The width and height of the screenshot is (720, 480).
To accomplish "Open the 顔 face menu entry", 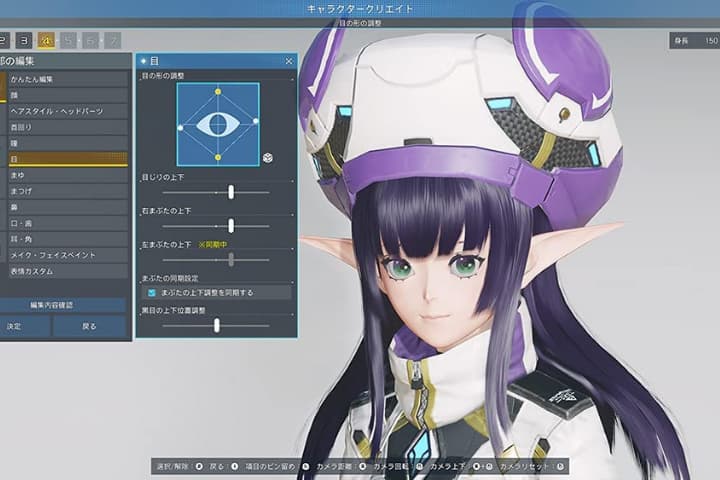I will (68, 95).
